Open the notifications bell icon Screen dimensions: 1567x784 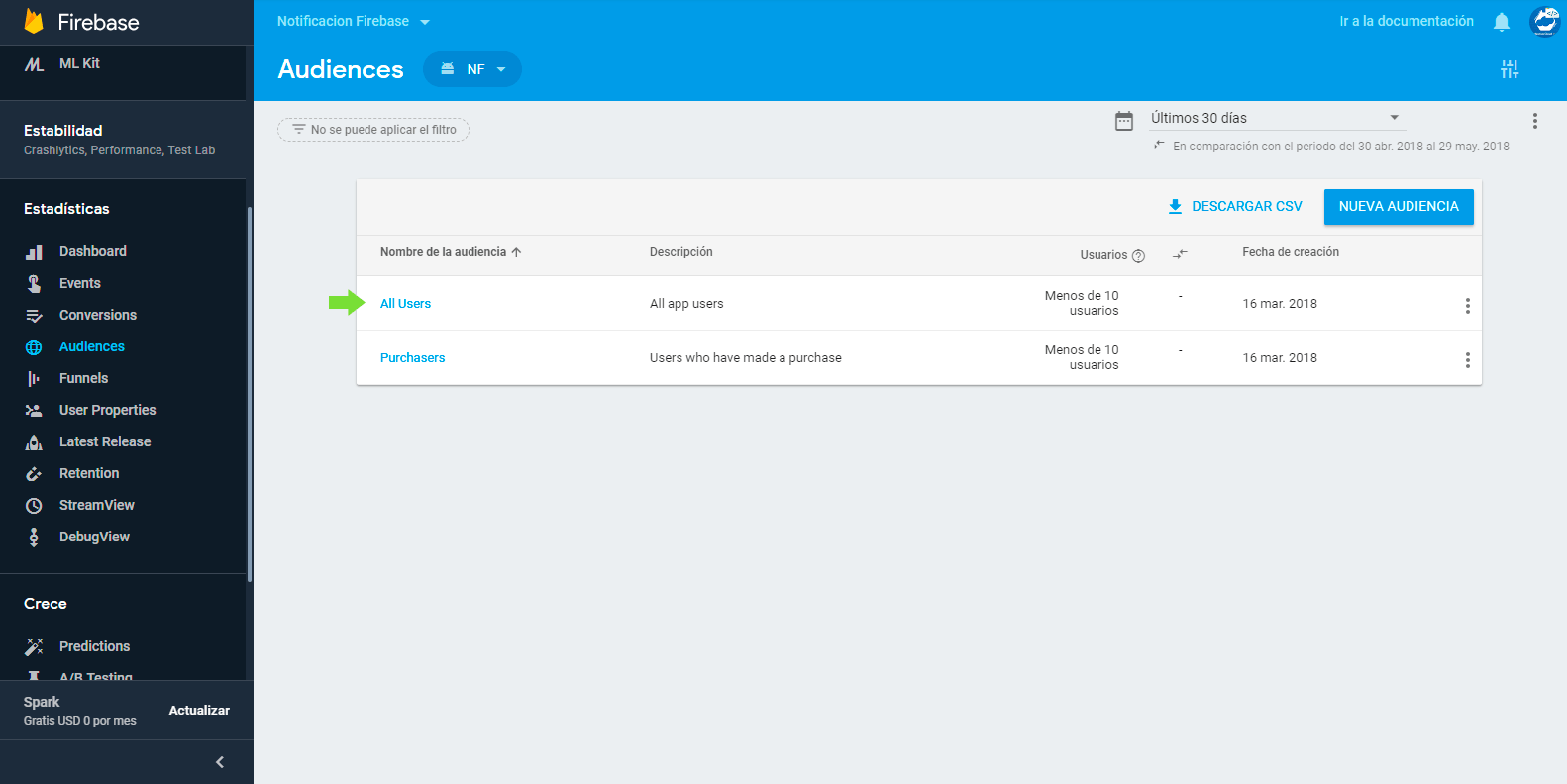point(1502,22)
